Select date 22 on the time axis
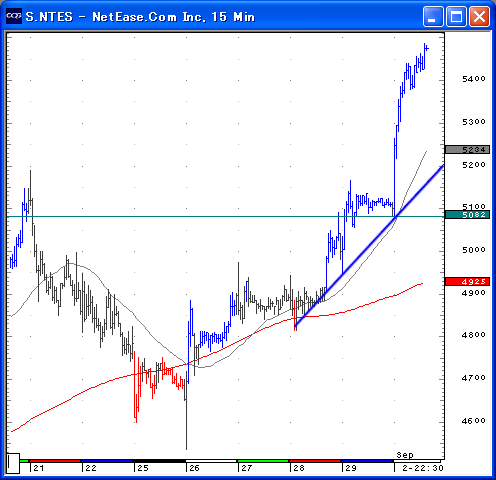This screenshot has width=496, height=480. (x=91, y=468)
